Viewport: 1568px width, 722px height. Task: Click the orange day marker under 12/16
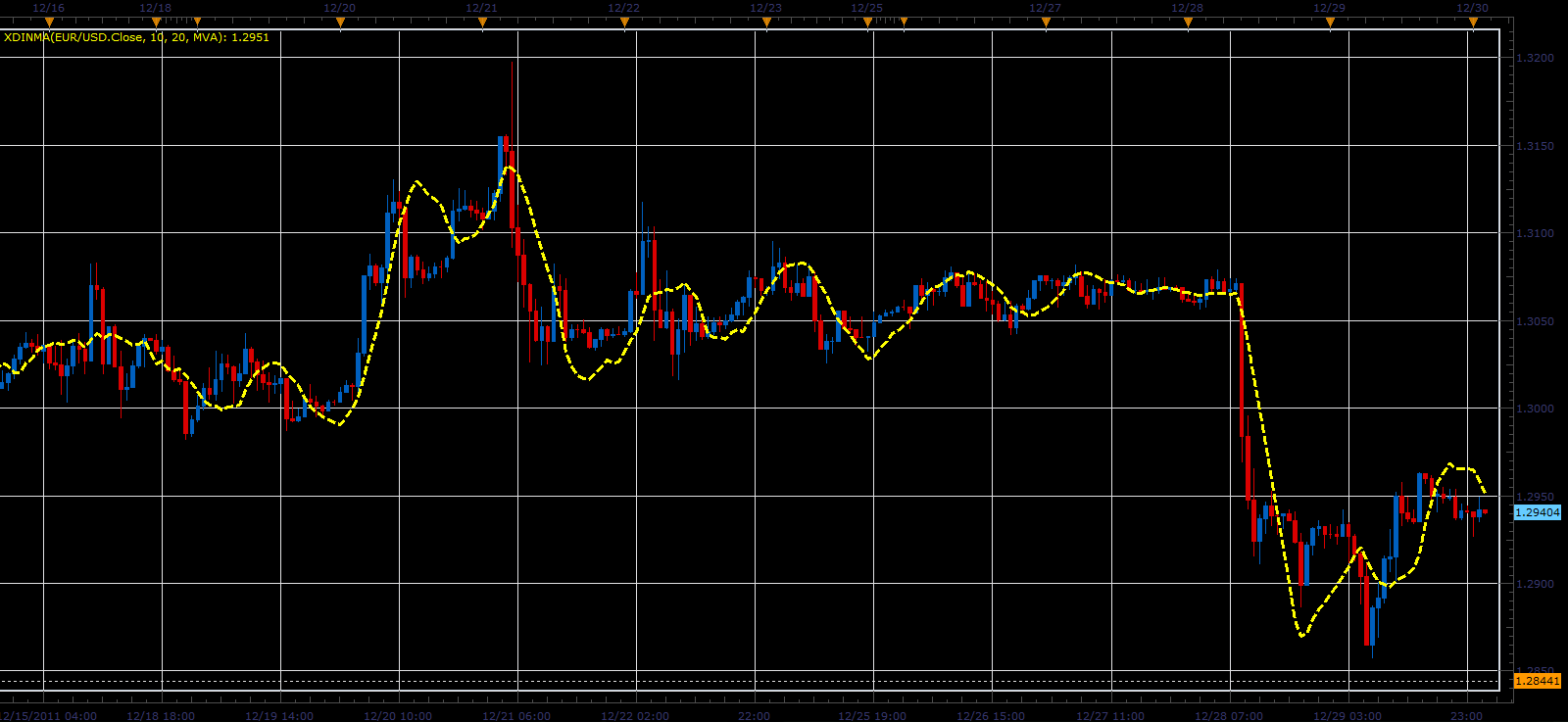pyautogui.click(x=49, y=21)
